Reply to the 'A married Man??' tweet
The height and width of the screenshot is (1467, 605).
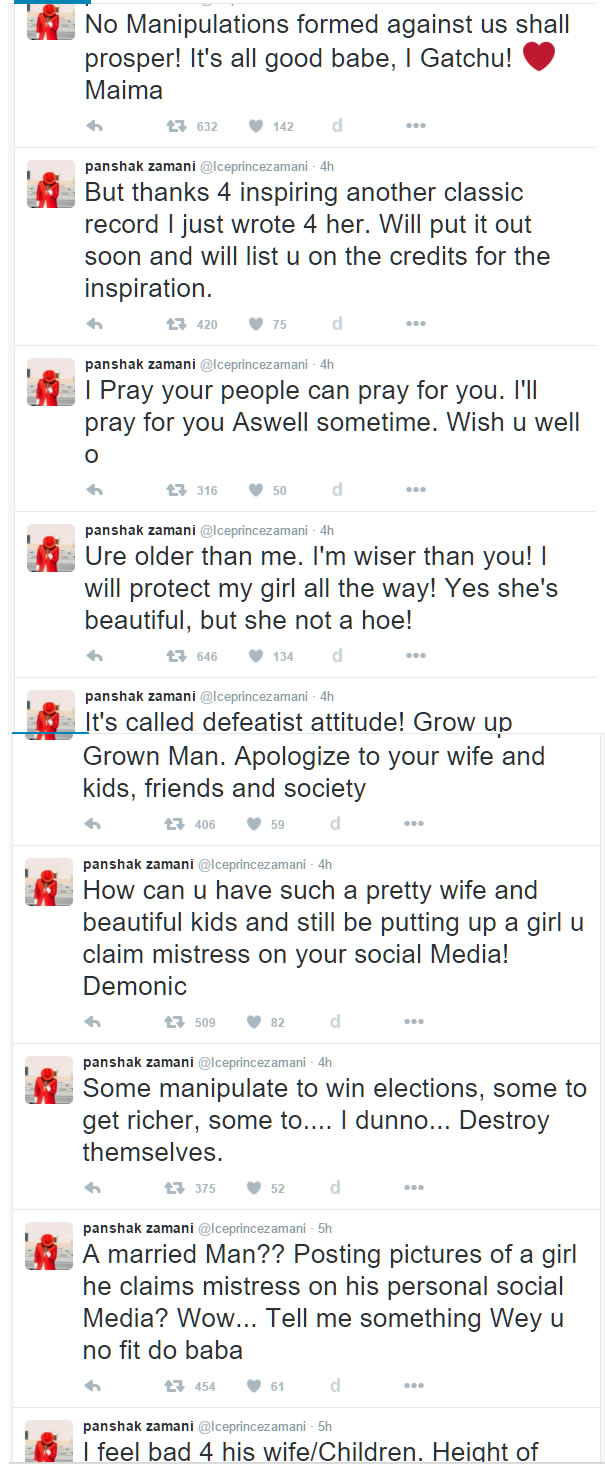tap(93, 1386)
